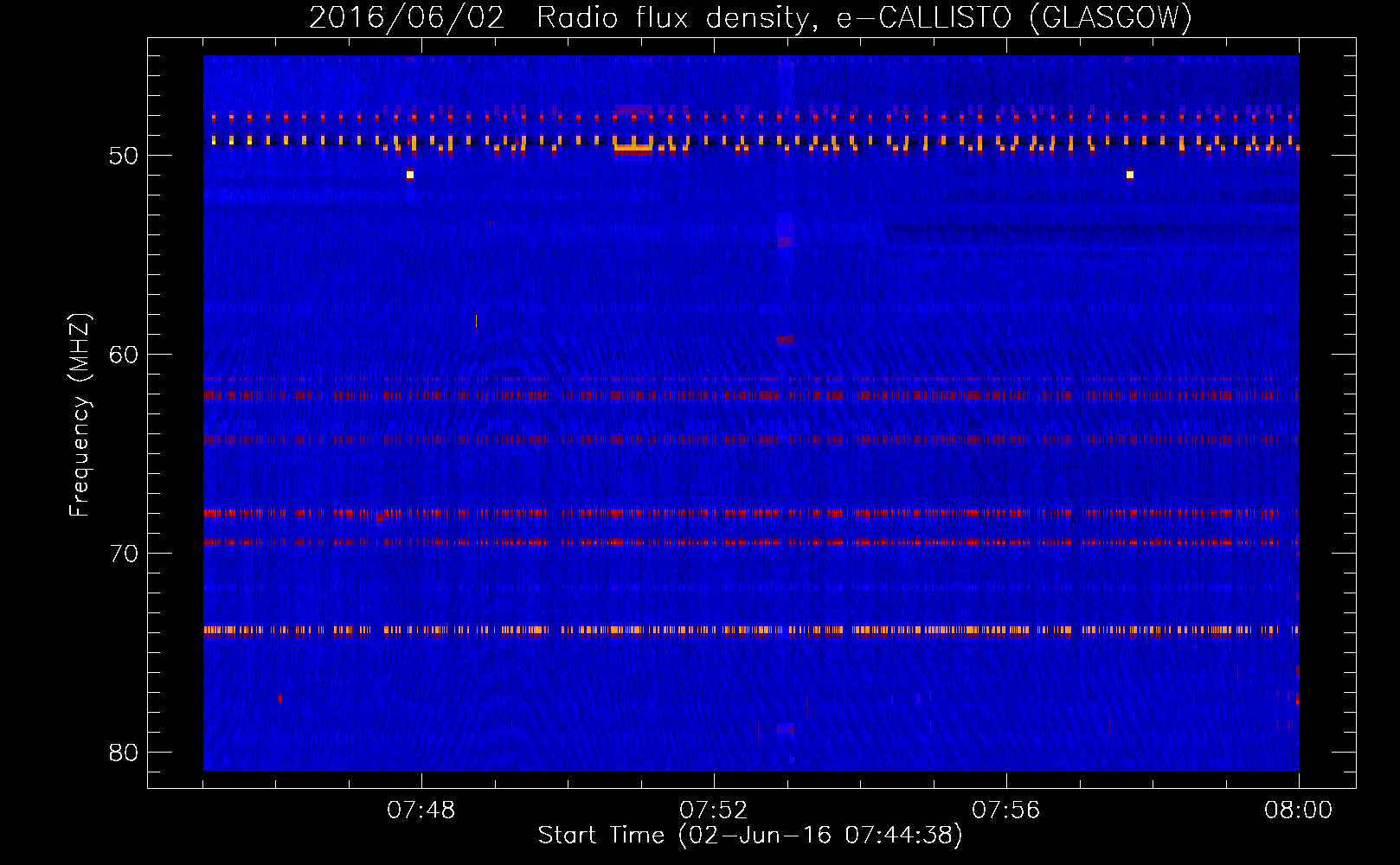Click the plot title mentioning e-CALLISTO (GLASGOW)
The width and height of the screenshot is (1400, 865).
click(x=750, y=17)
